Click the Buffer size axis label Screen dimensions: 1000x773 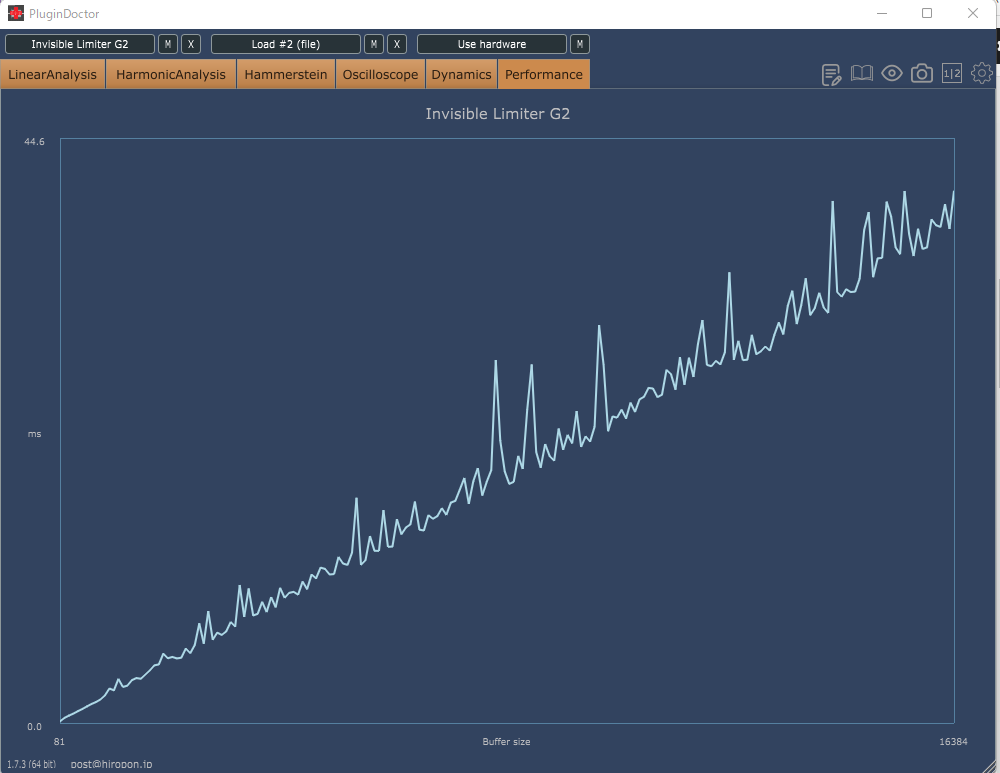tap(506, 741)
